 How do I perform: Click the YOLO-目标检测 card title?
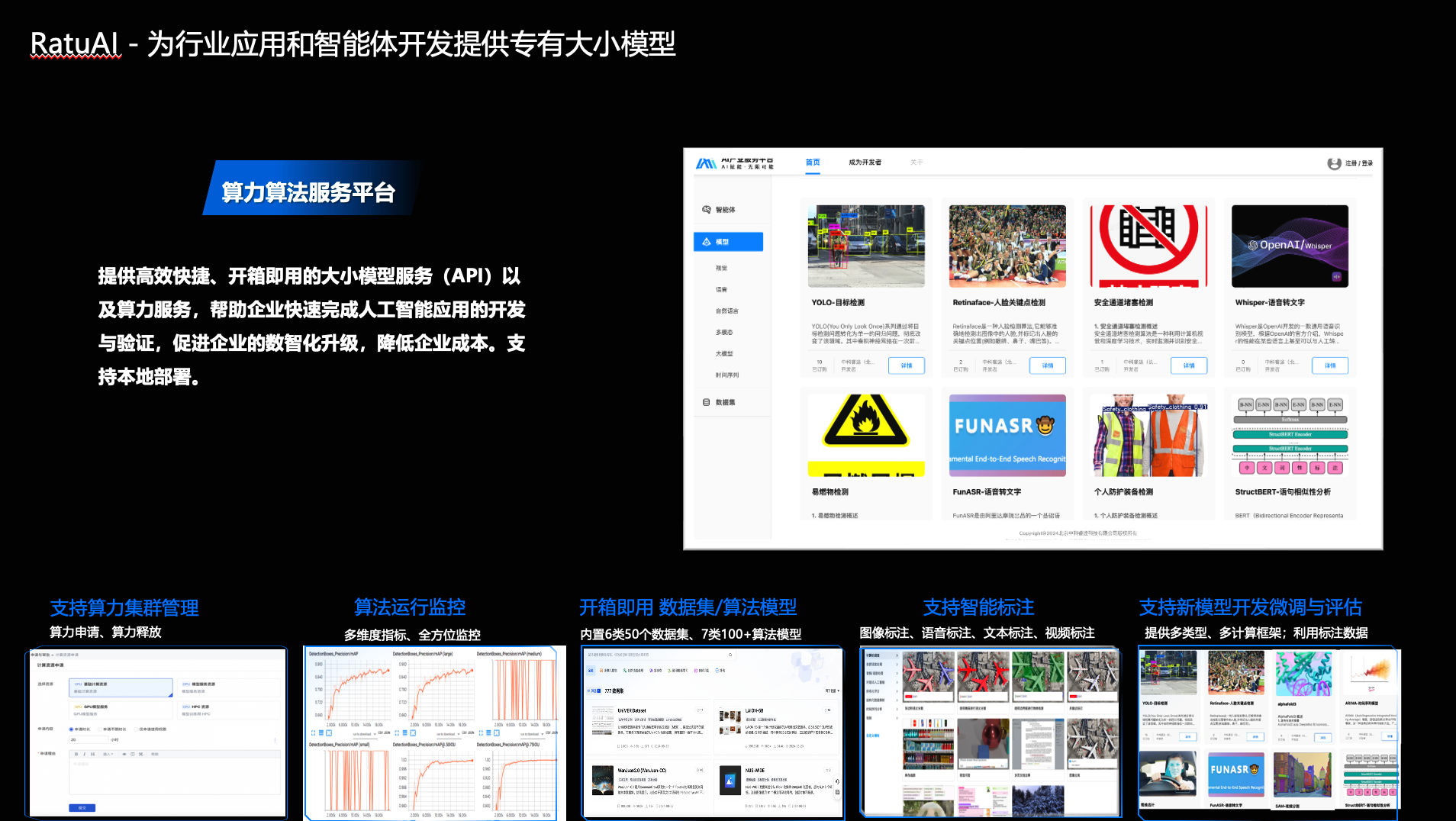[838, 303]
